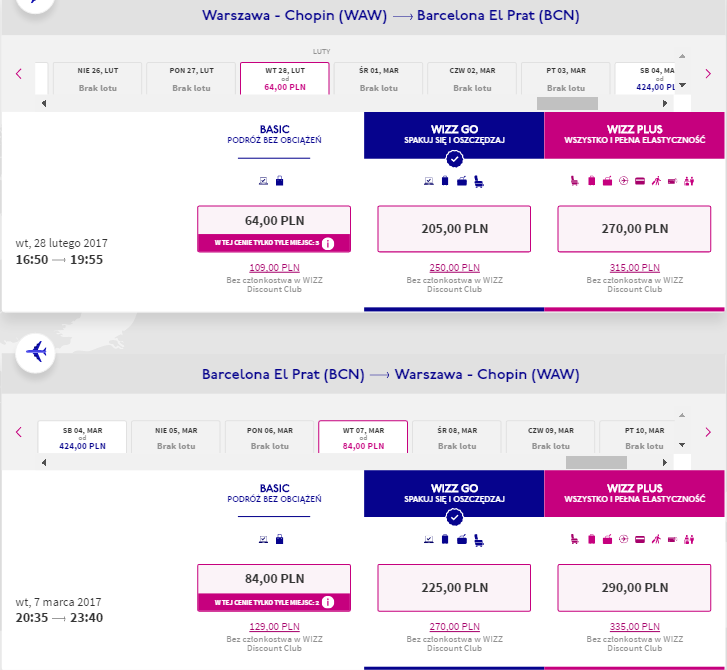Viewport: 727px width, 670px height.
Task: Select return date ŚR 08, MAR
Action: pyautogui.click(x=457, y=437)
